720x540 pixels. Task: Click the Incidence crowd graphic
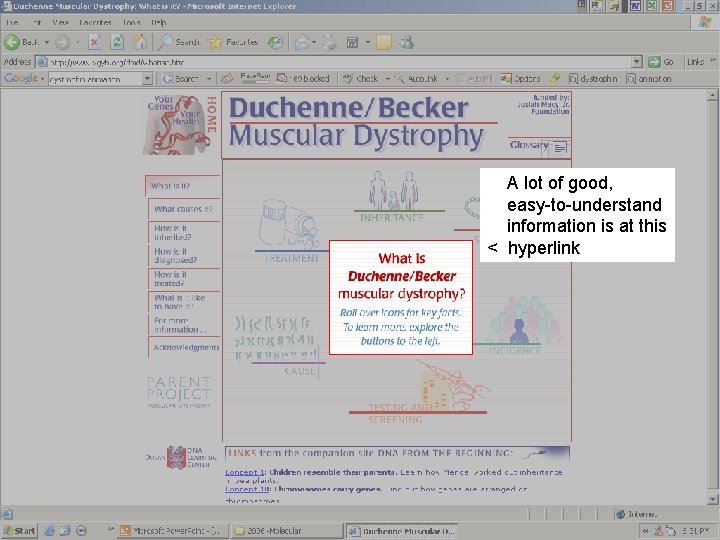click(523, 321)
